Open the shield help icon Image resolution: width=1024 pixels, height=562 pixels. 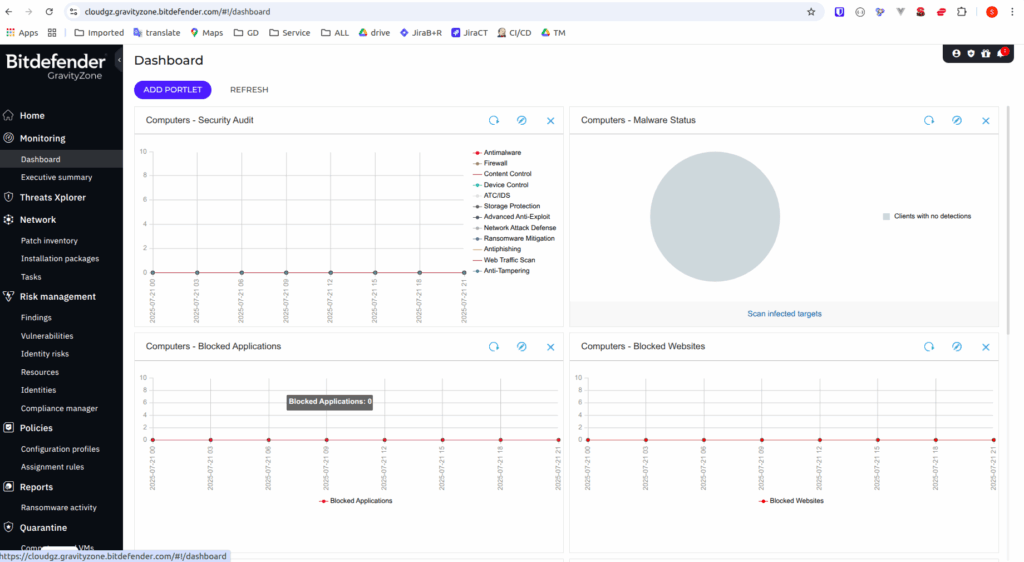coord(971,54)
